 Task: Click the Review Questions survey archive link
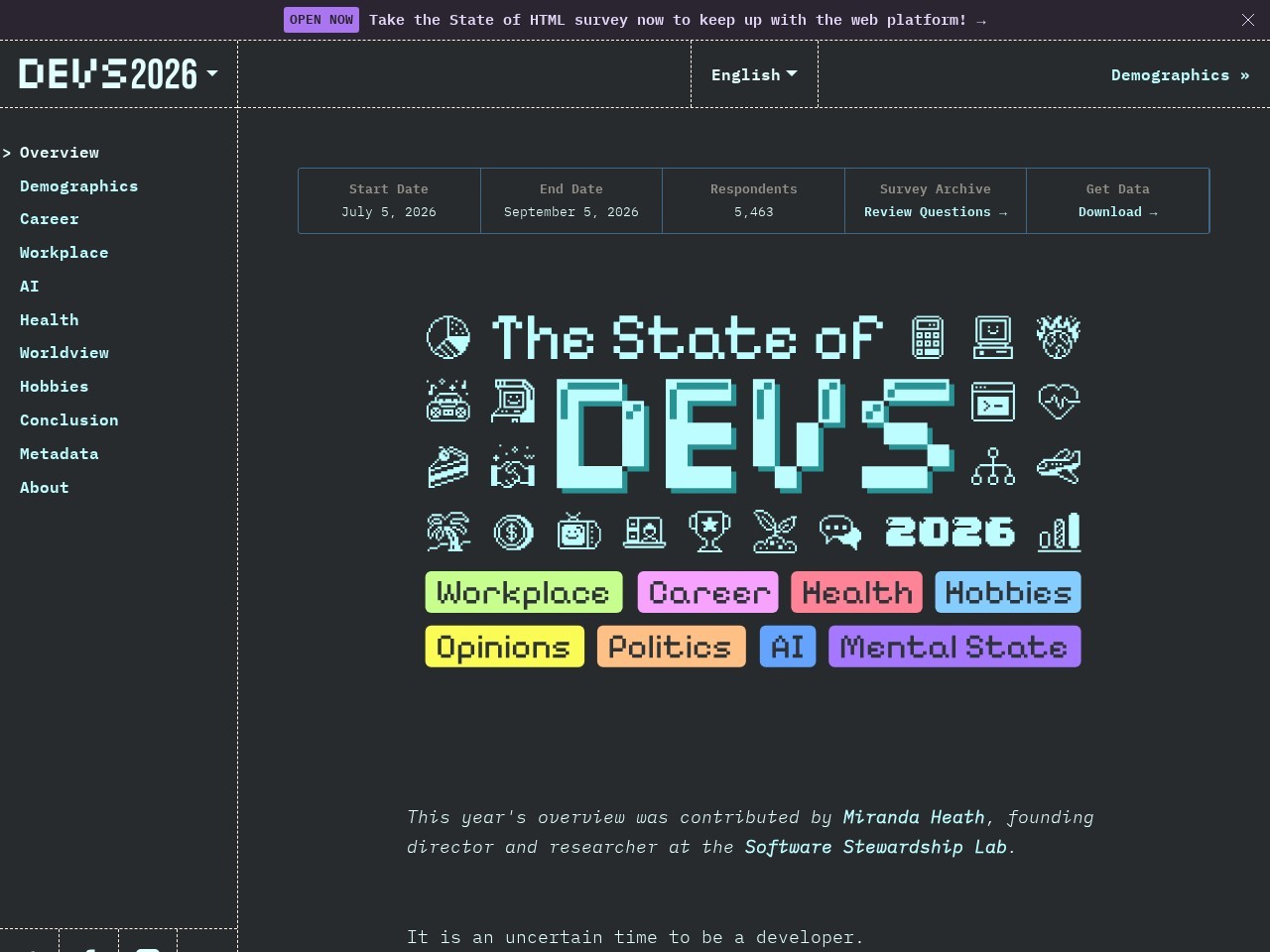click(x=936, y=212)
